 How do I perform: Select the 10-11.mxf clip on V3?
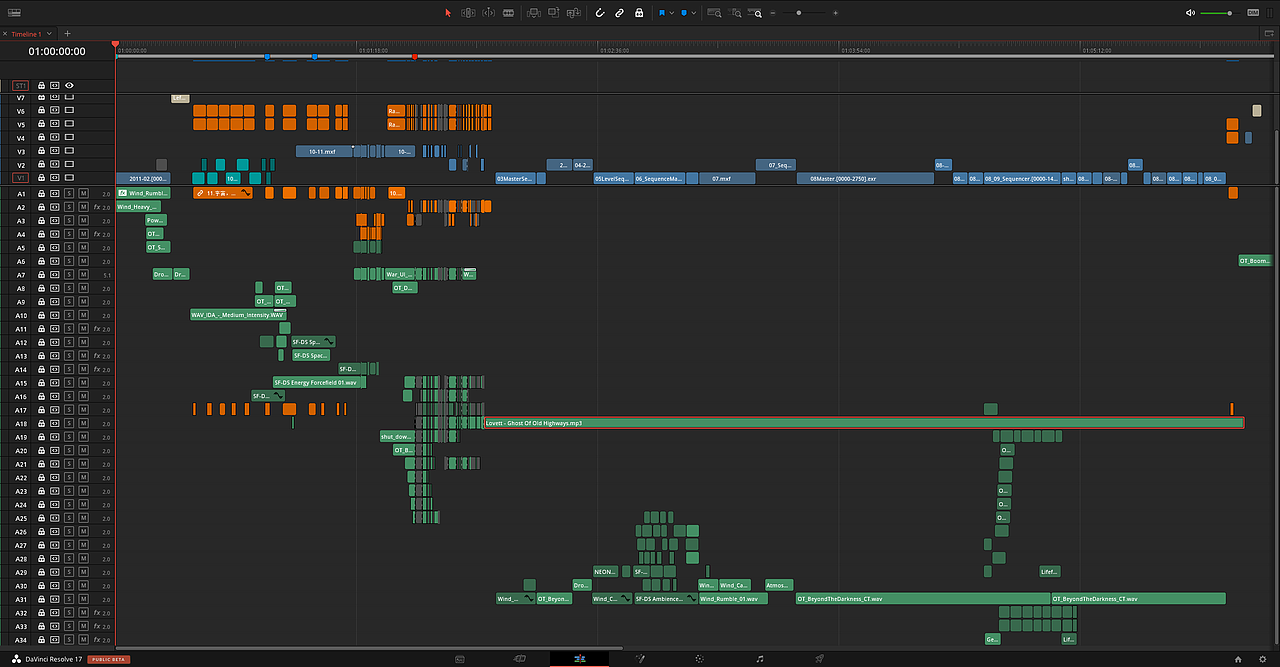point(323,151)
